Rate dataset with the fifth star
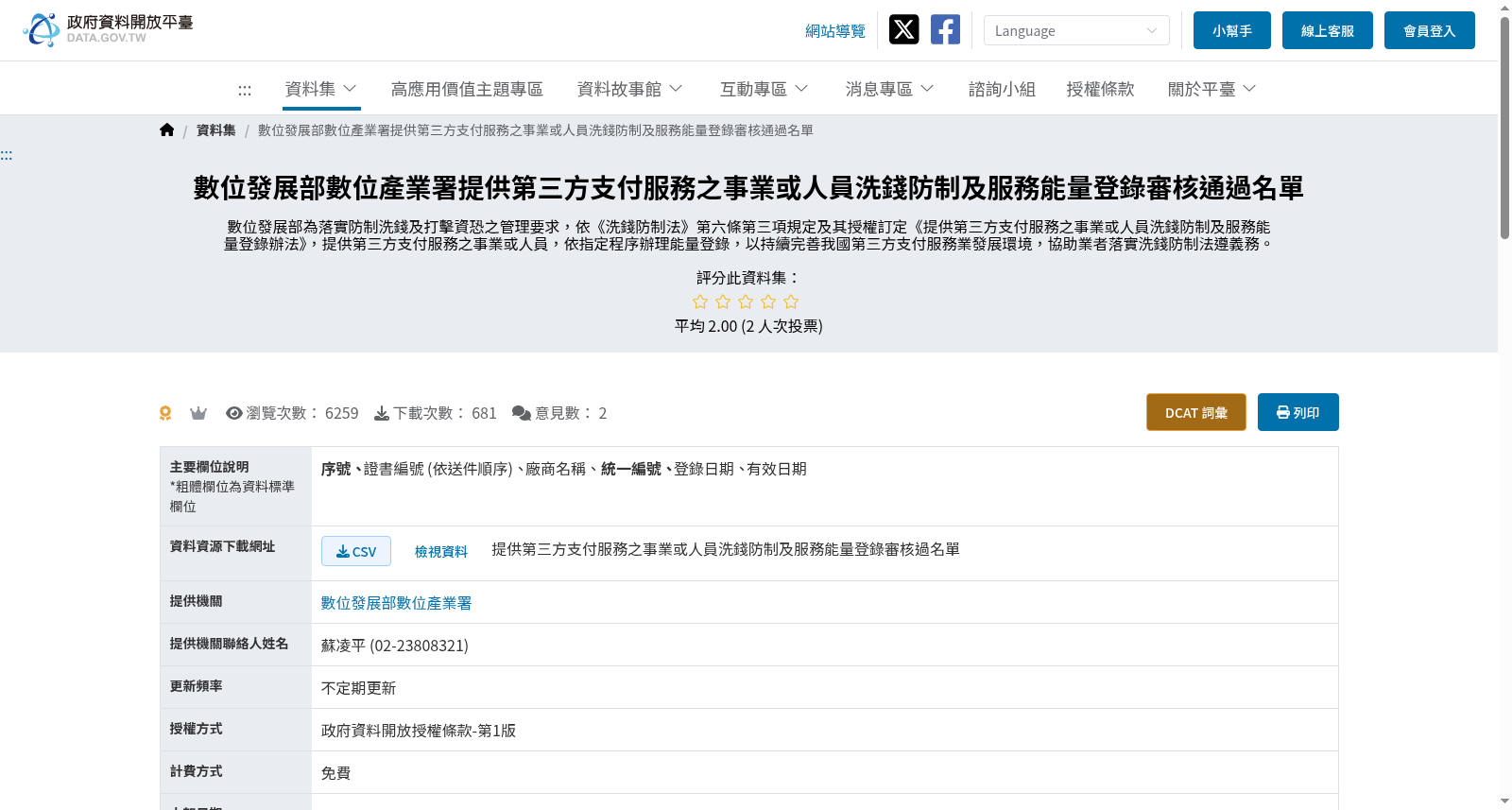Viewport: 1512px width, 810px height. click(791, 302)
